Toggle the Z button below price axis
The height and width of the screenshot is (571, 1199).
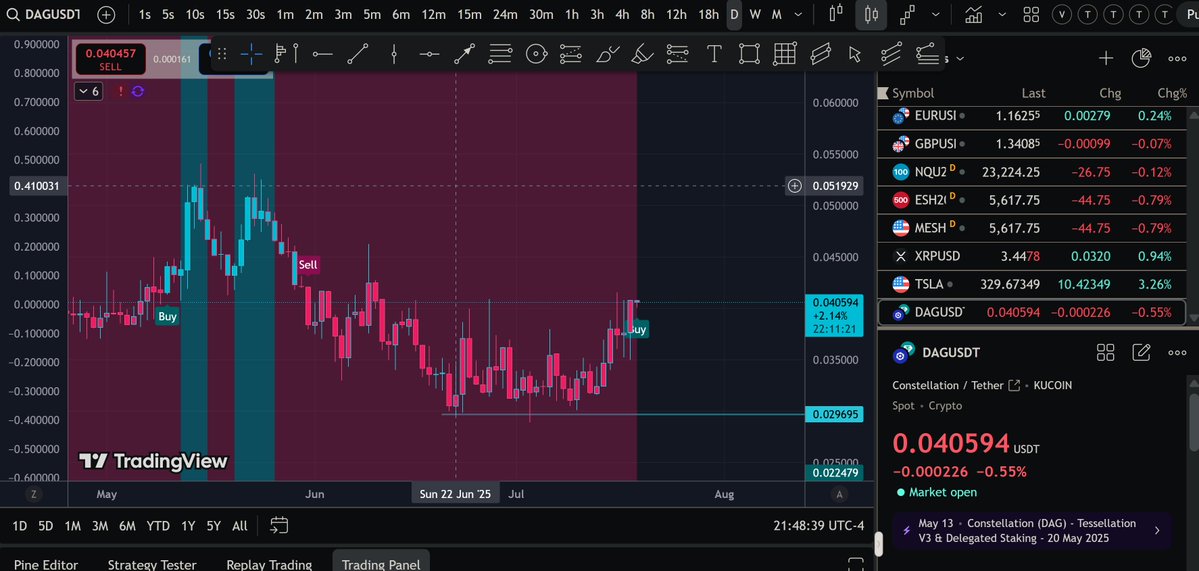coord(34,494)
